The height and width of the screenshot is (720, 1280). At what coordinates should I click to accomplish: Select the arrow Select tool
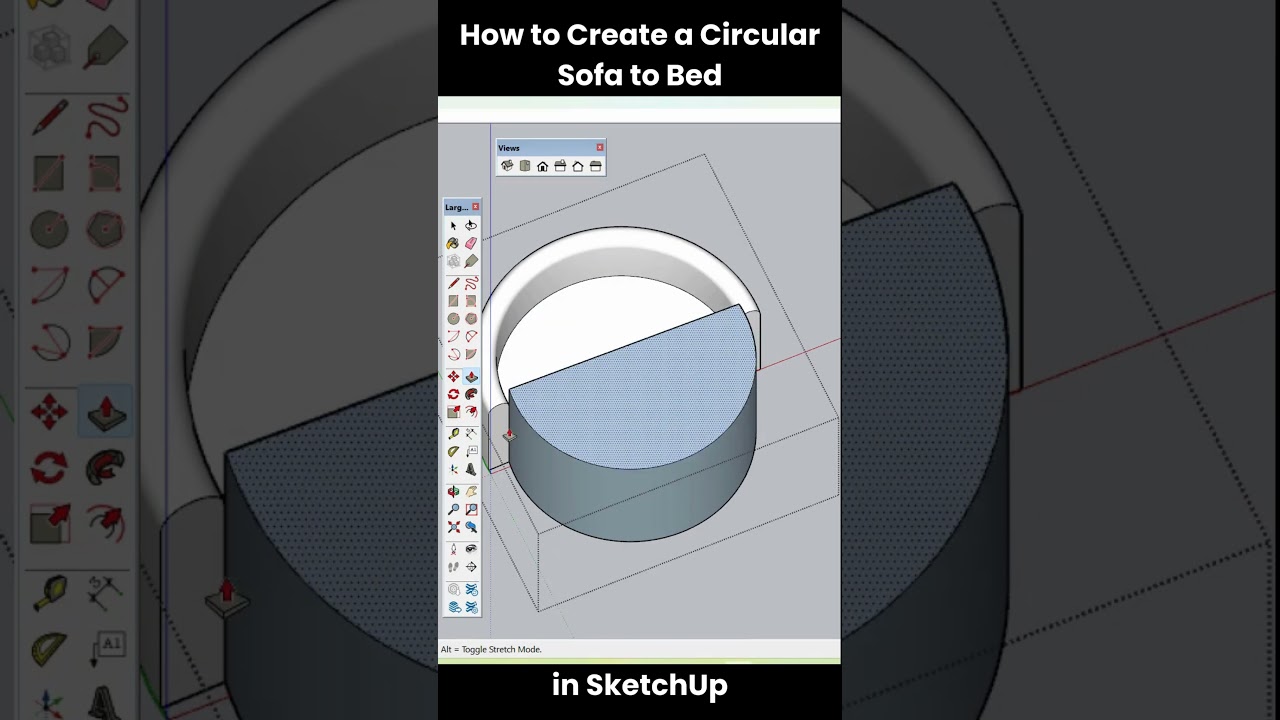coord(453,226)
